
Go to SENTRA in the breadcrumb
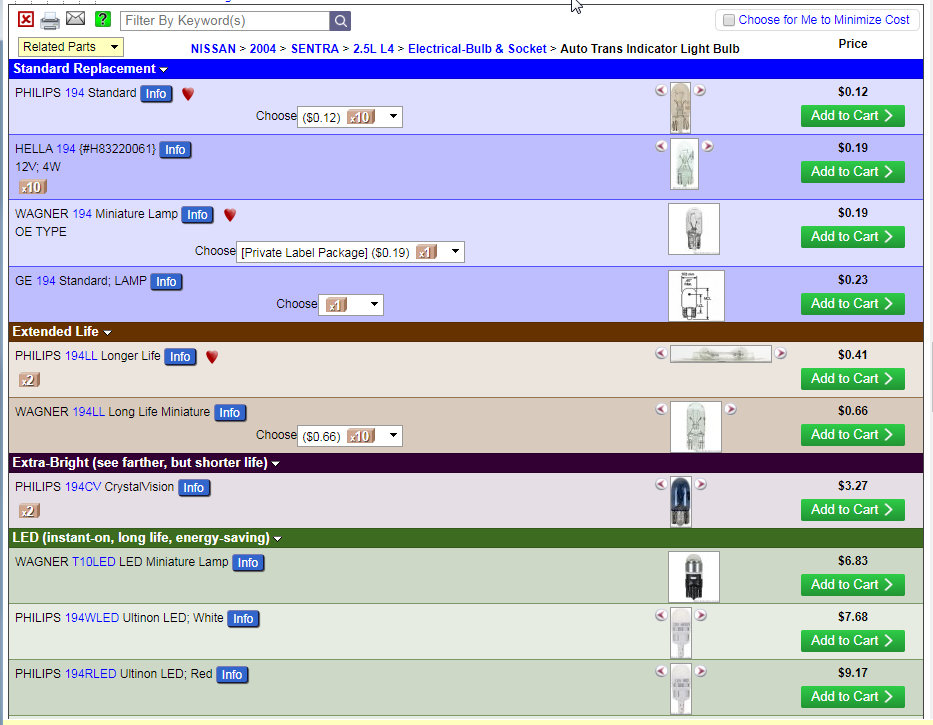click(315, 49)
